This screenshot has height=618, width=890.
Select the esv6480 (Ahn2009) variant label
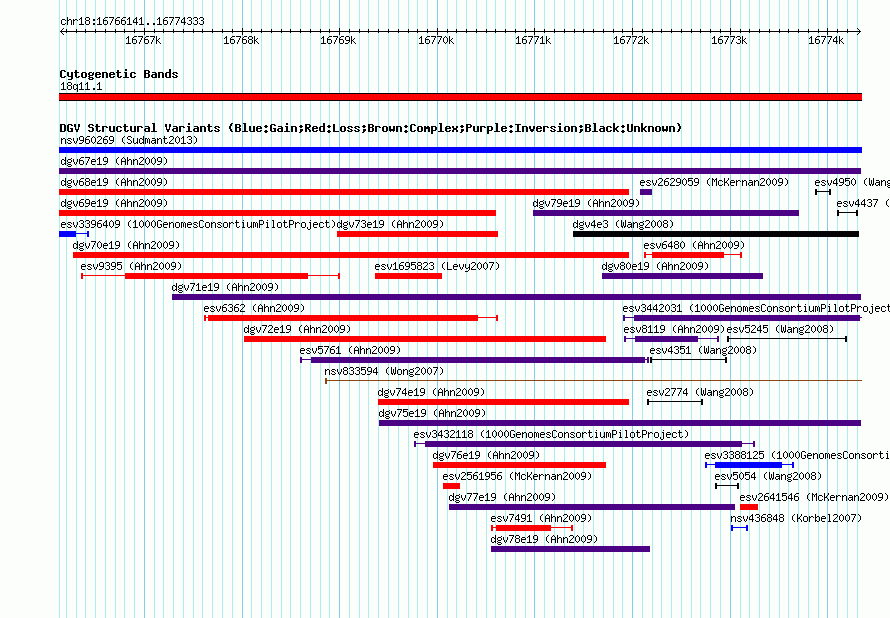click(x=694, y=245)
